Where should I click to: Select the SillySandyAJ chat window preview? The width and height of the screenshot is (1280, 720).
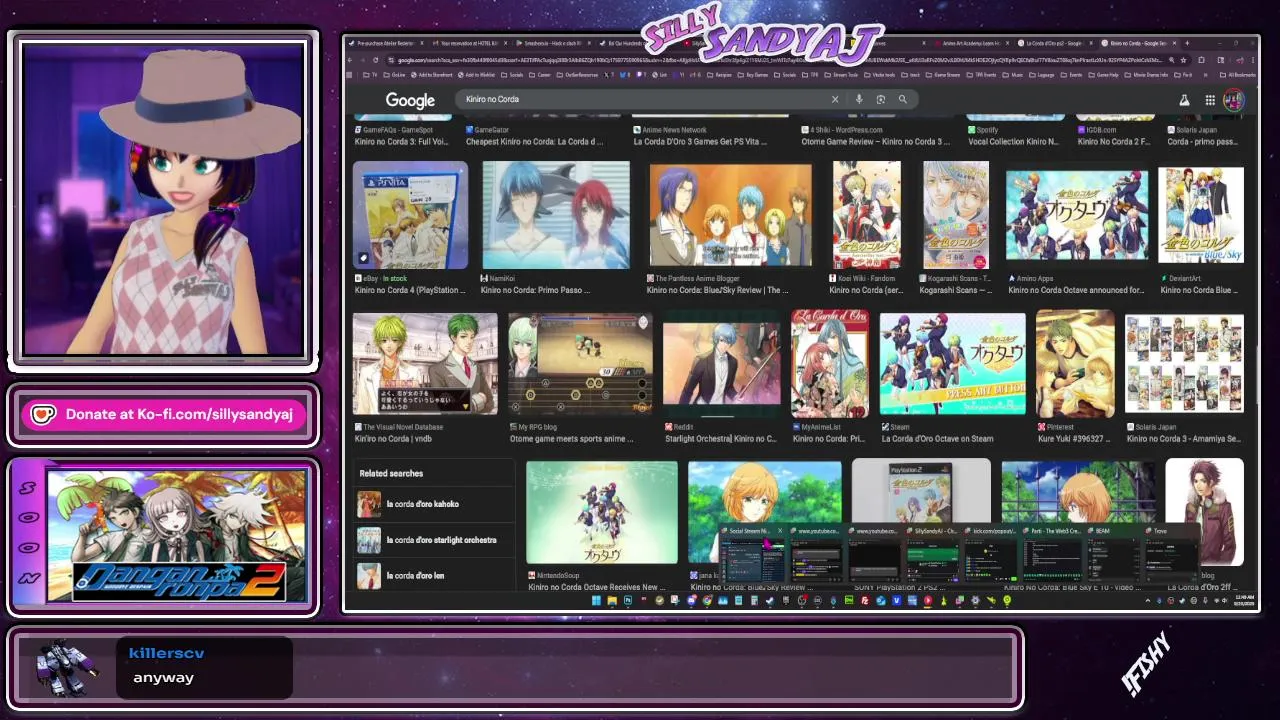coord(933,554)
